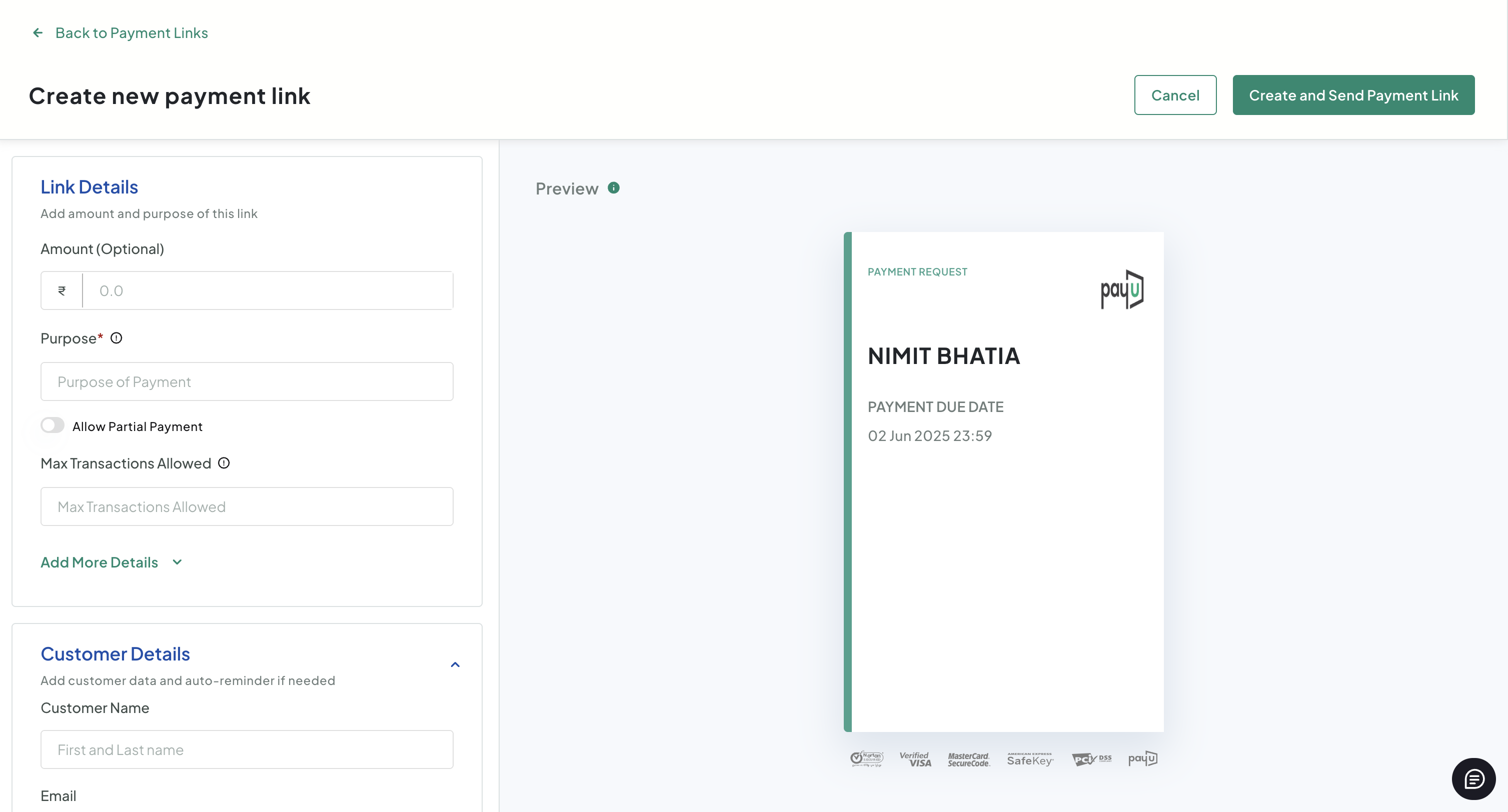Image resolution: width=1508 pixels, height=812 pixels.
Task: Click the small PayU footer logo
Action: [1143, 759]
